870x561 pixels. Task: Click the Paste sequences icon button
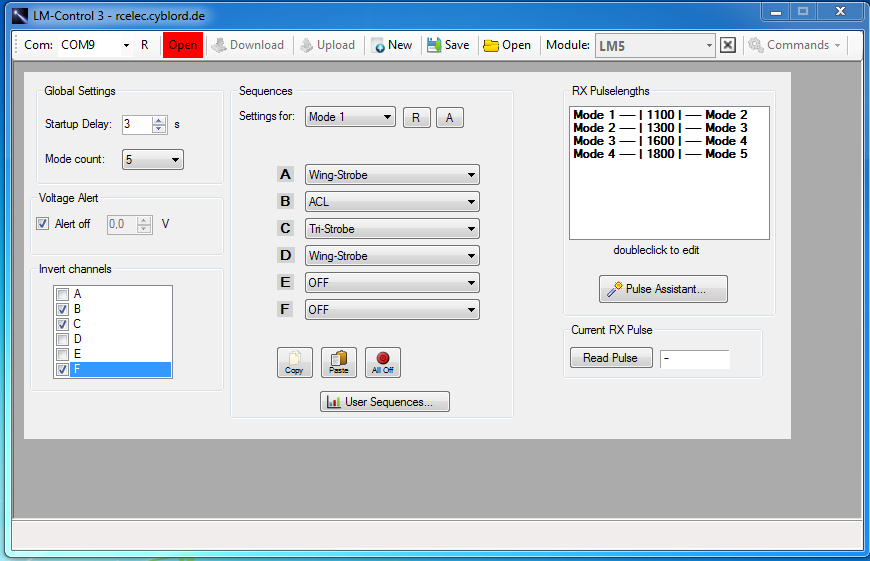(338, 362)
